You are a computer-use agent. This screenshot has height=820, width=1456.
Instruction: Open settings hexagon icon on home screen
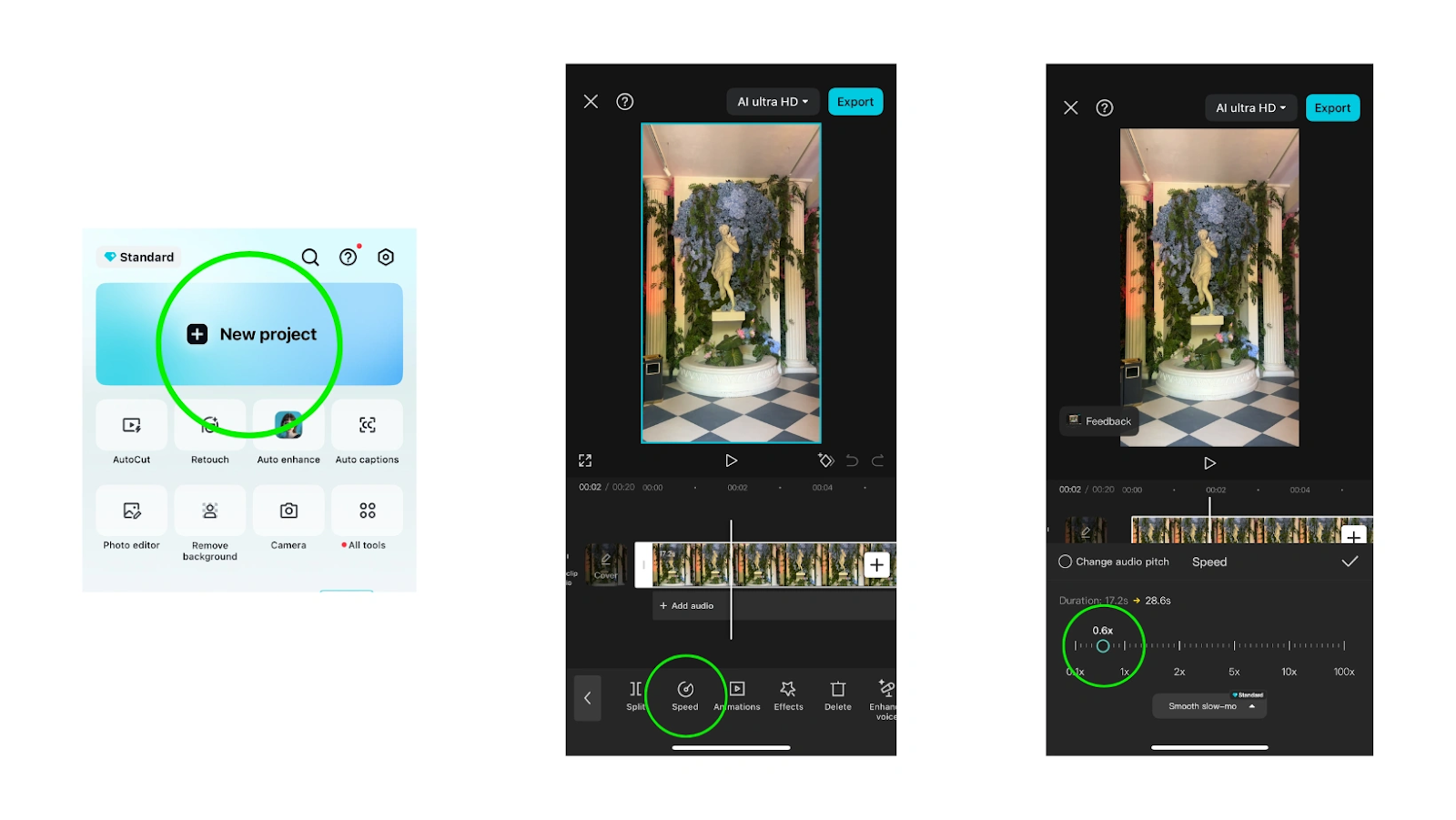coord(386,258)
